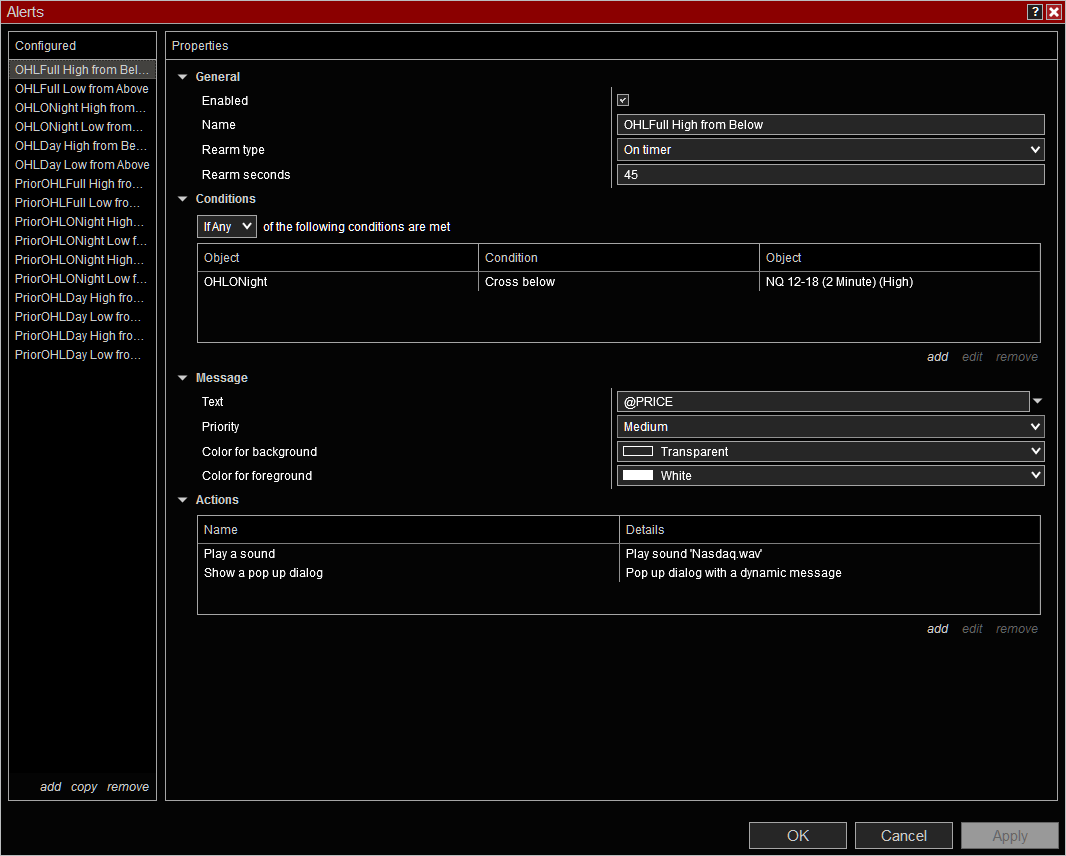Screen dimensions: 1066x856
Task: Collapse the Message section
Action: click(183, 378)
